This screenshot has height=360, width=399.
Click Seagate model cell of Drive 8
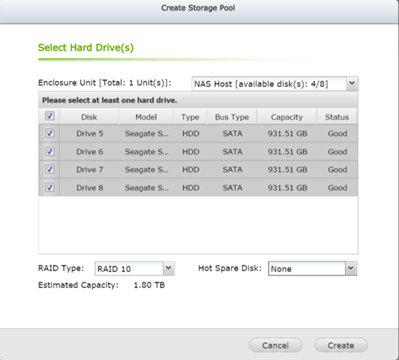[146, 188]
